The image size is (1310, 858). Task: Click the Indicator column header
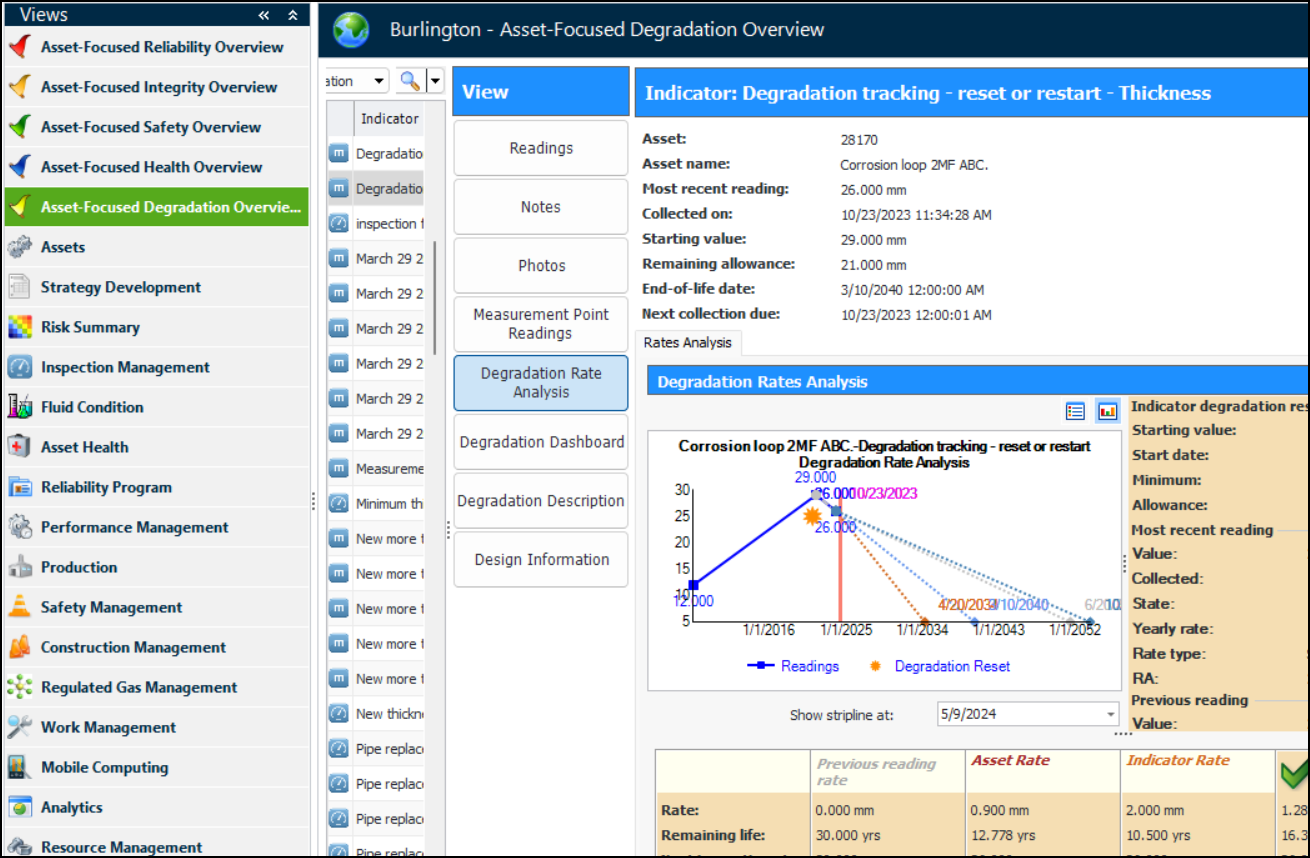pyautogui.click(x=389, y=118)
